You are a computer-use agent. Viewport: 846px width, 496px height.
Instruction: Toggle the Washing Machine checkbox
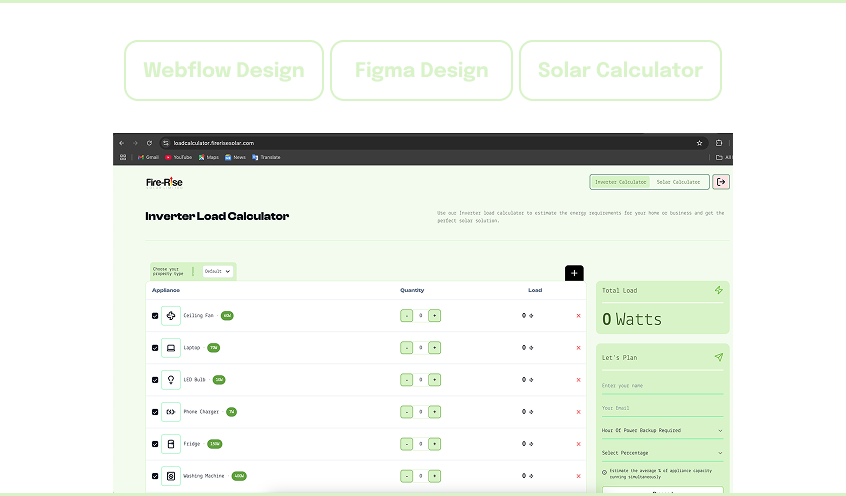(155, 476)
